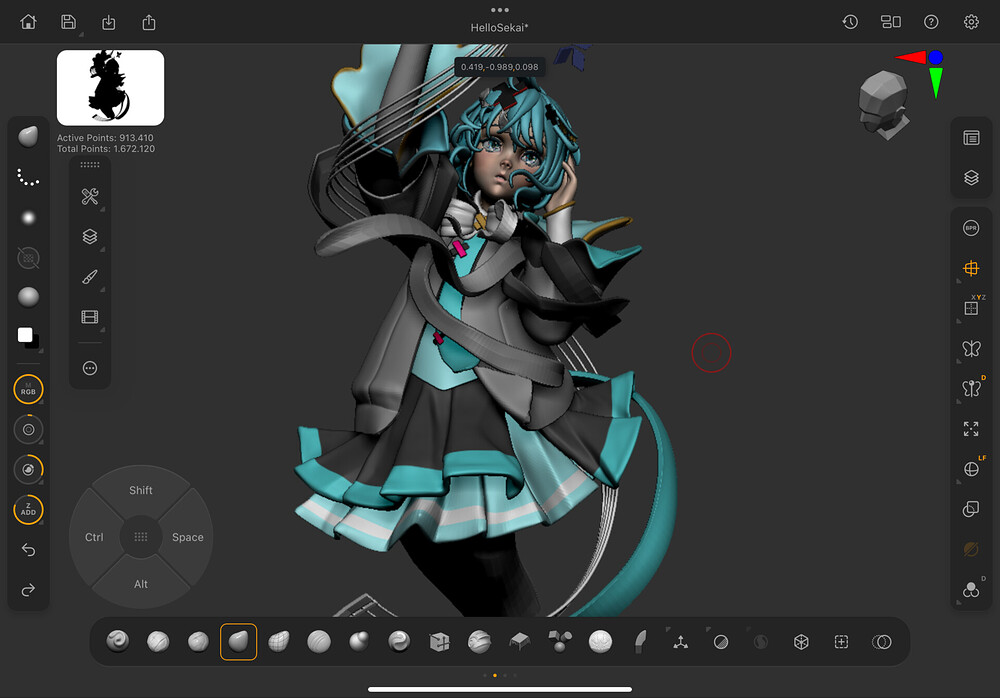Screen dimensions: 1000x698
Task: Click the three dots above HelloSekai title
Action: [500, 10]
